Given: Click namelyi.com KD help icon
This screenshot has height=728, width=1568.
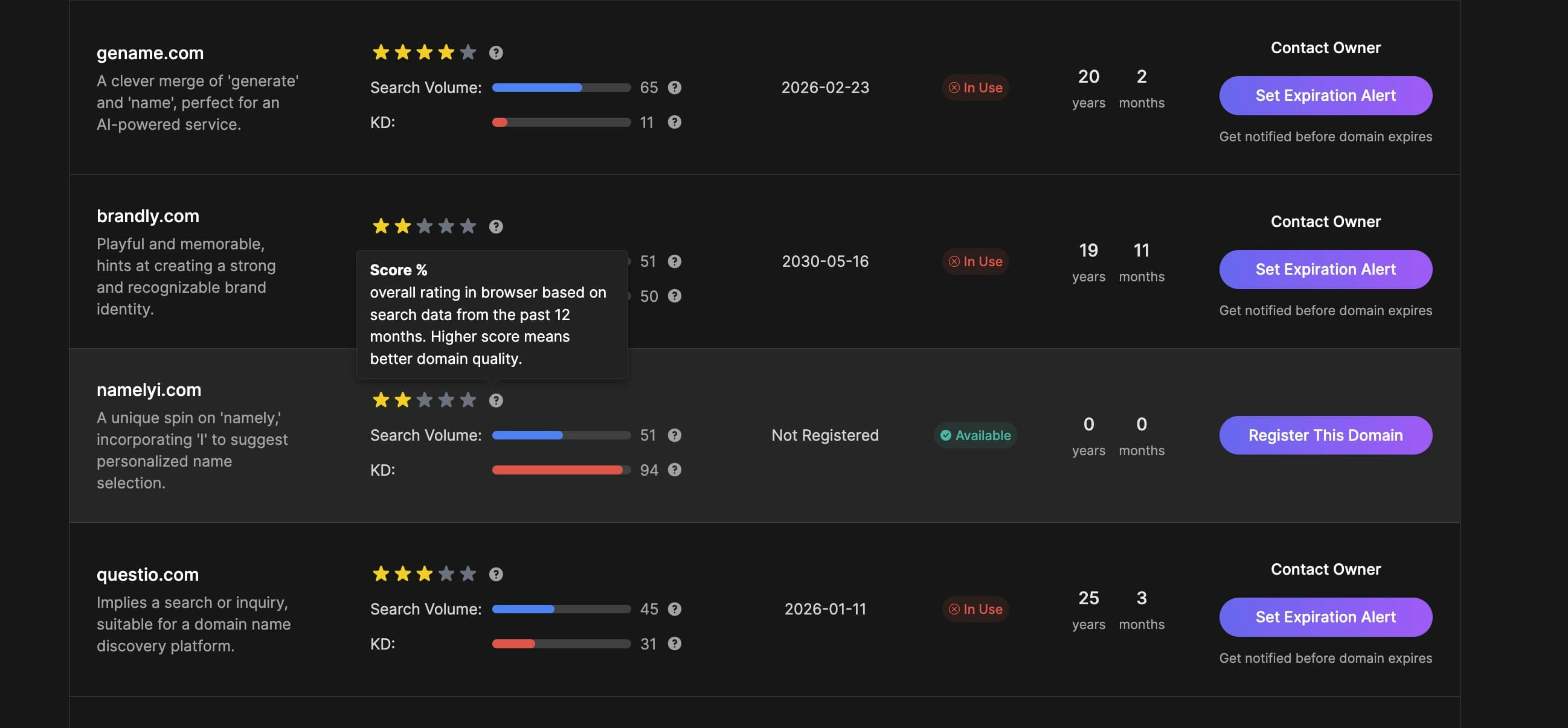Looking at the screenshot, I should point(674,470).
